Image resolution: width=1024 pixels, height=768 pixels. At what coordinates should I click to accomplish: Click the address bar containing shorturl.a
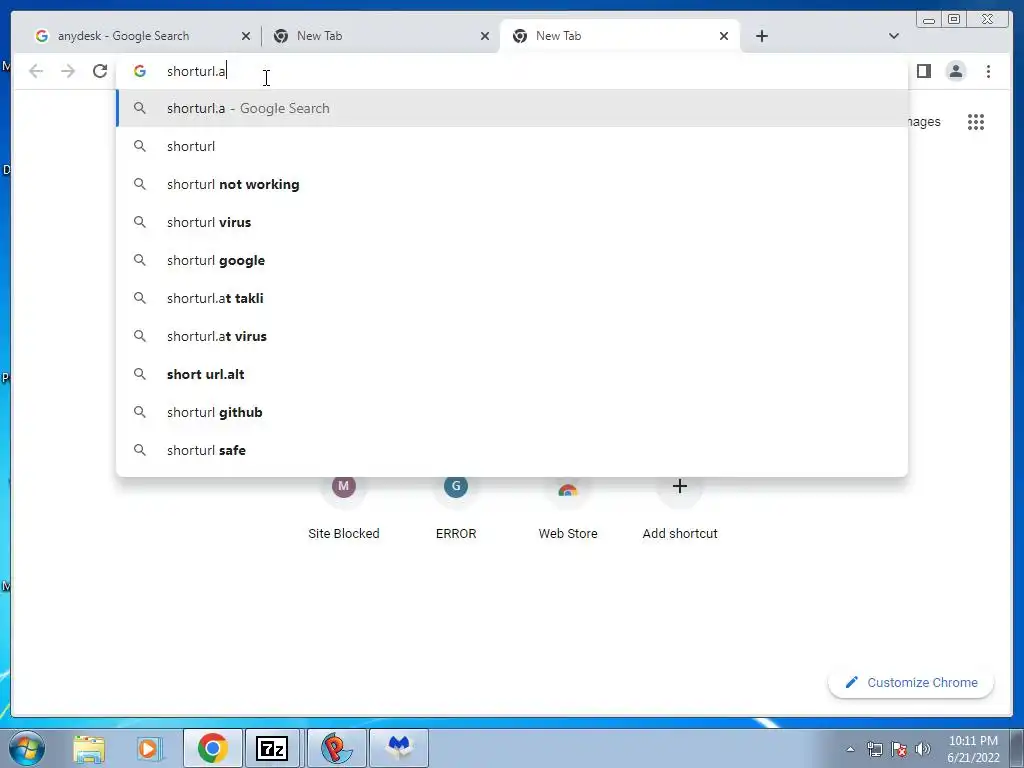(x=512, y=71)
